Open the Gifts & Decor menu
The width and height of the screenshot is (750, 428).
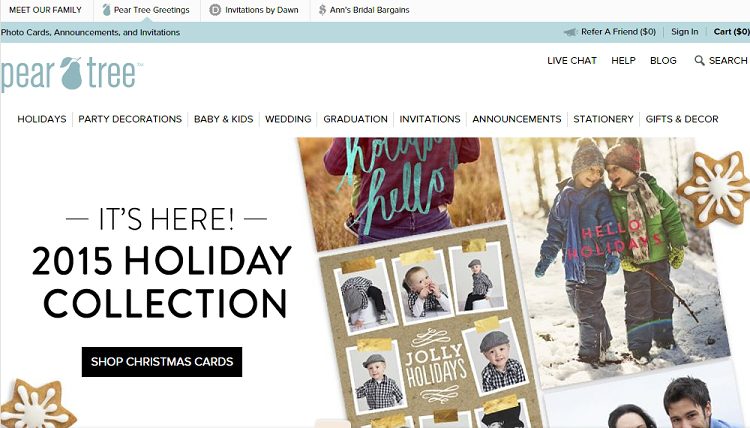(x=682, y=119)
